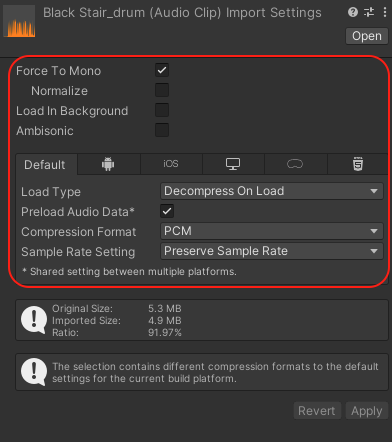Open the three-dot inspector options menu
This screenshot has height=442, width=392.
pos(385,12)
